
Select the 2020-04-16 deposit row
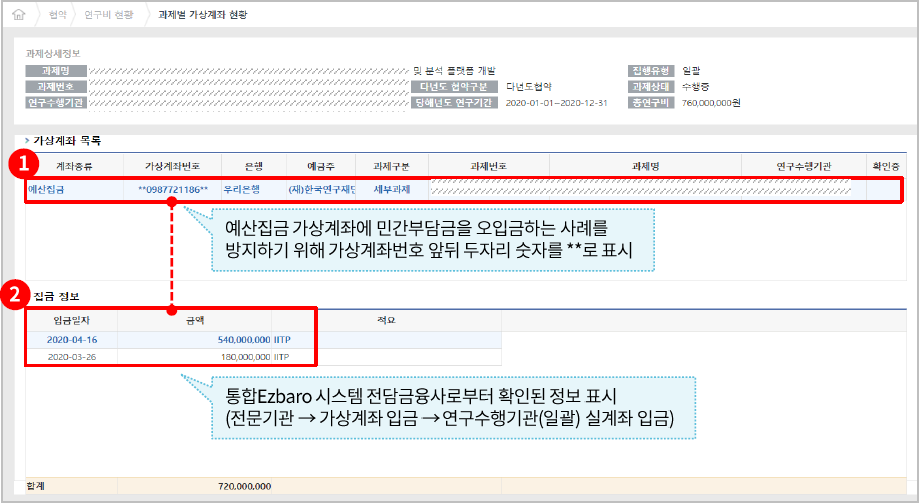[x=263, y=340]
